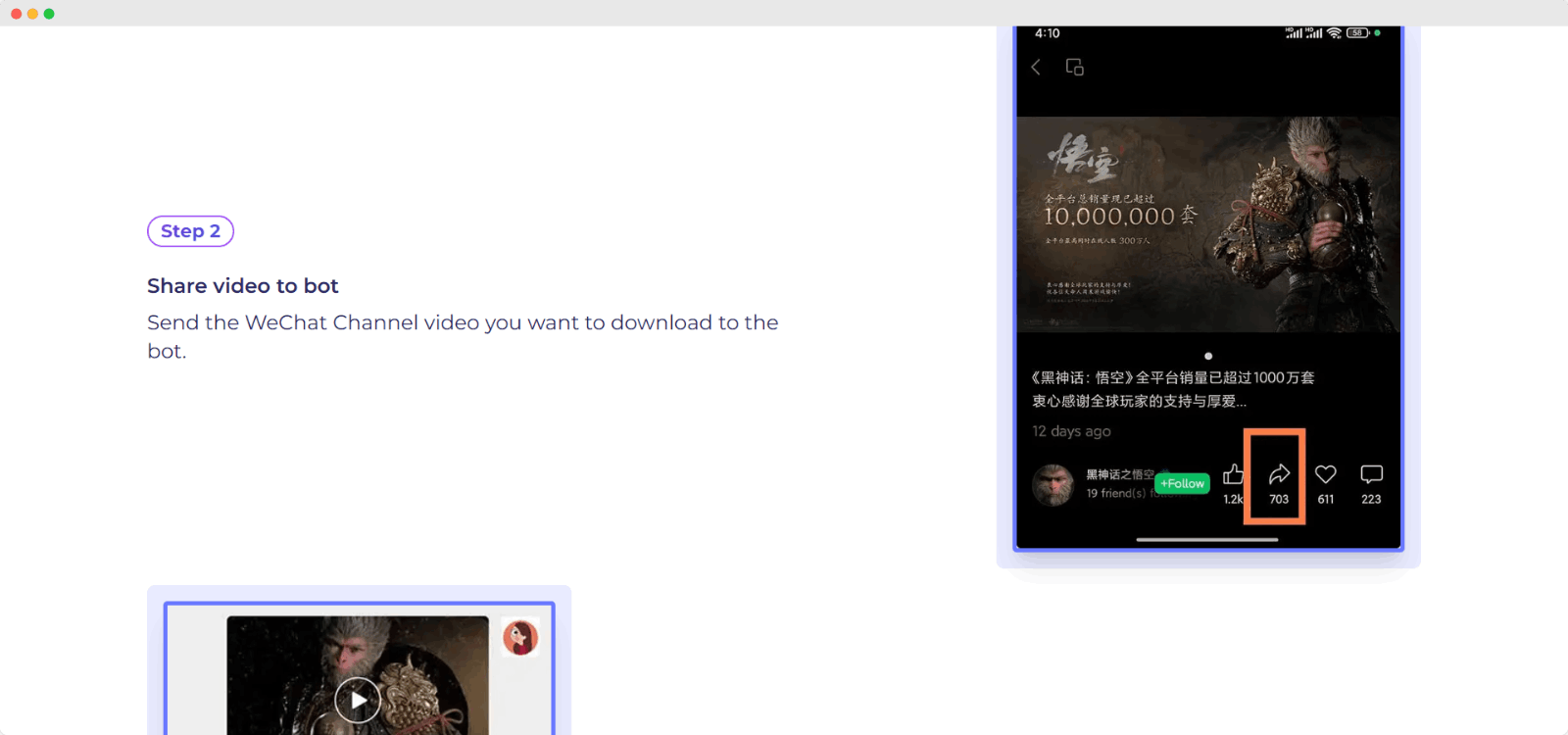Click the paragraph 'Send the WeChat Channel video'
This screenshot has width=1568, height=735.
(x=463, y=336)
